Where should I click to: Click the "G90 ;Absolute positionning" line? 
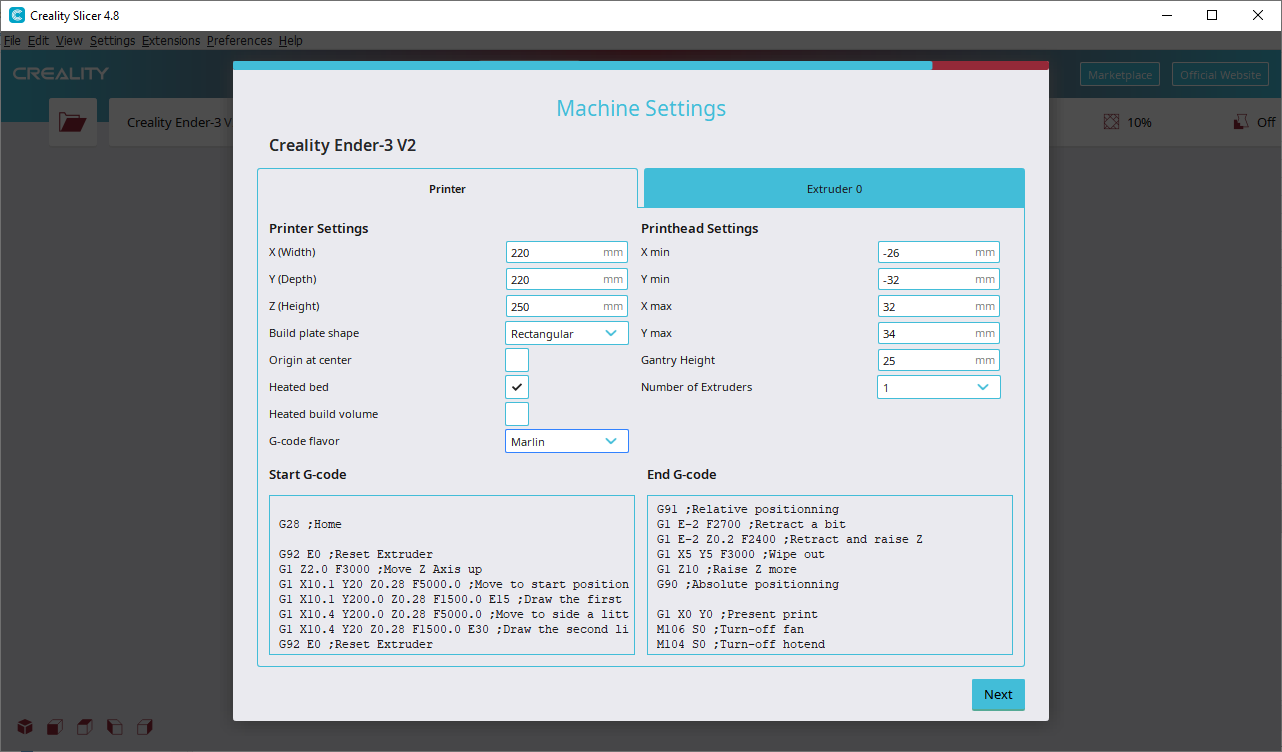click(748, 584)
